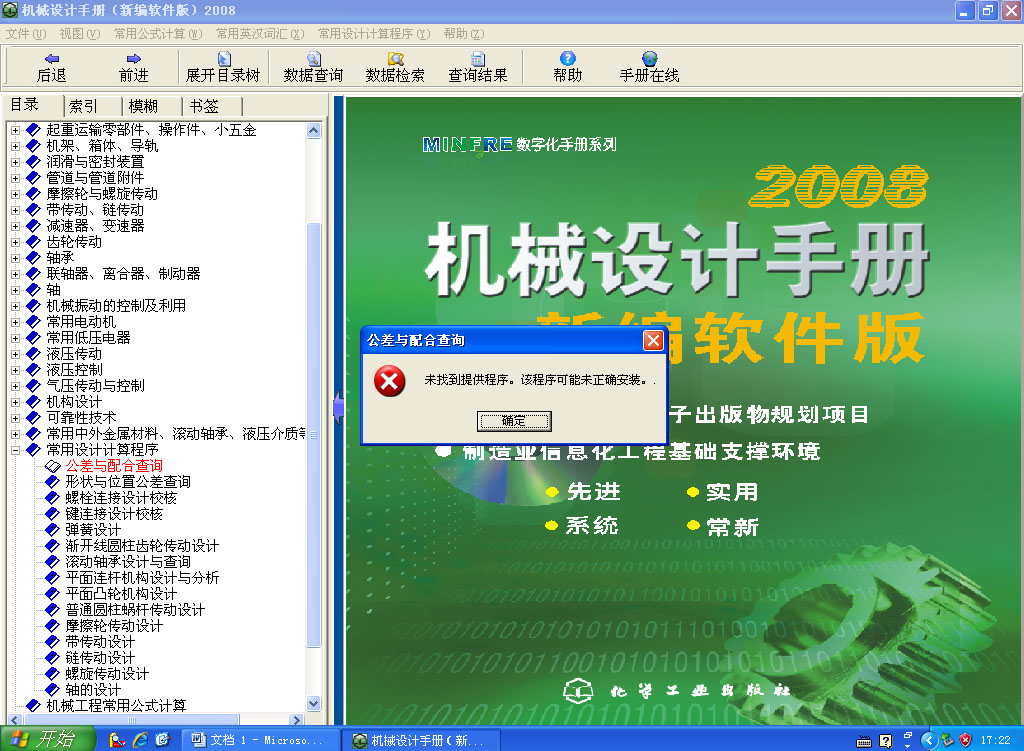
Task: Switch to the 模糊 tab
Action: 143,106
